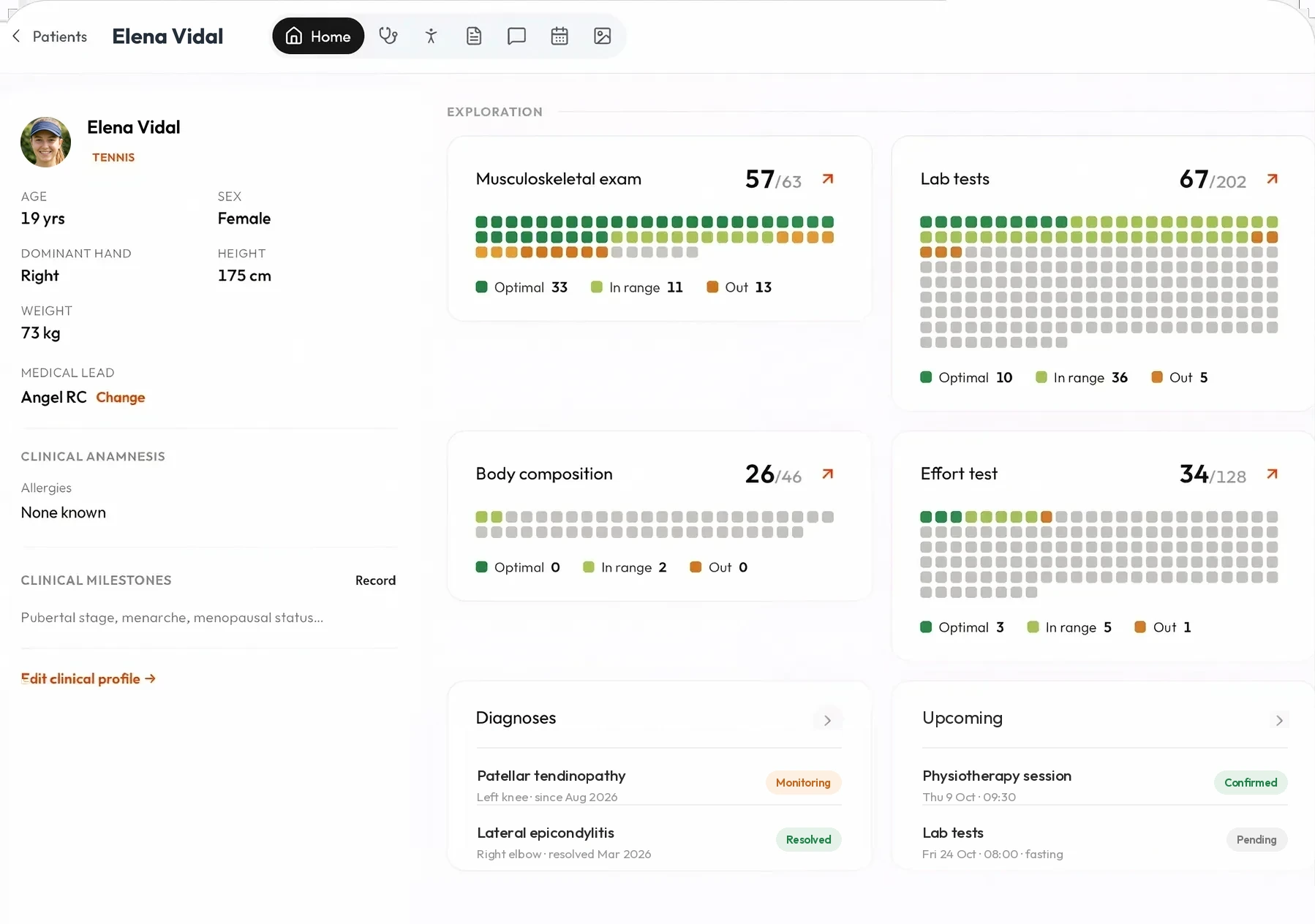Click the Diagnoses section heading
1315x924 pixels.
point(516,718)
